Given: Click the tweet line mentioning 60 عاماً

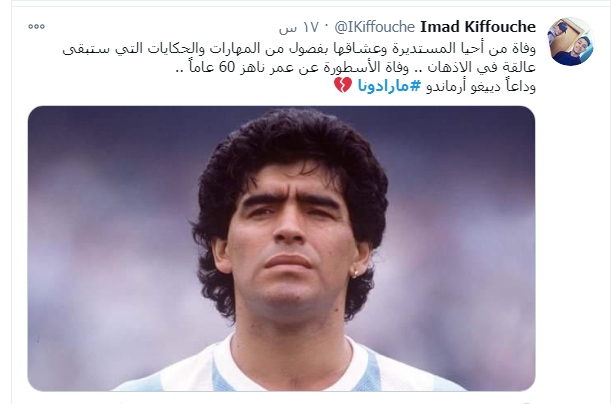Looking at the screenshot, I should point(355,67).
